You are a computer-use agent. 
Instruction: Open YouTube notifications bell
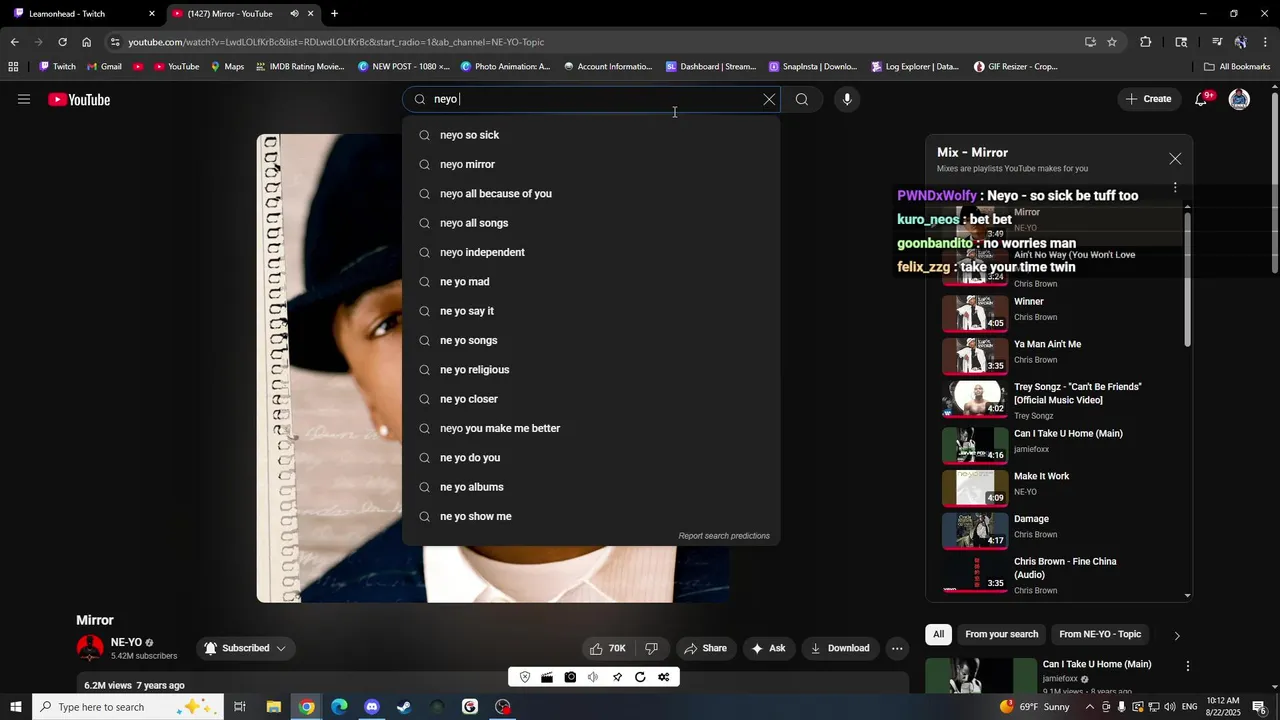point(1202,99)
